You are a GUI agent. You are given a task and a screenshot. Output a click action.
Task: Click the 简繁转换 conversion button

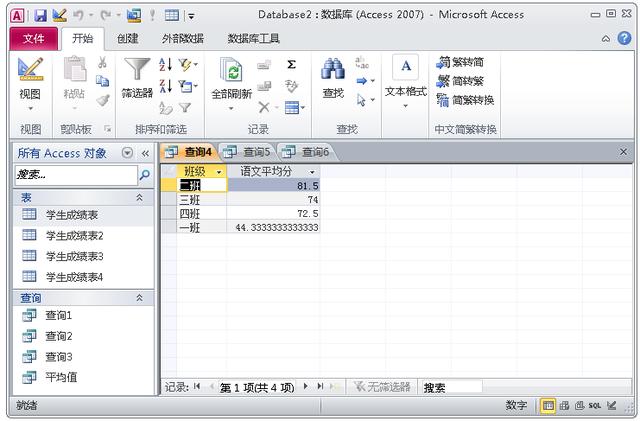point(465,100)
